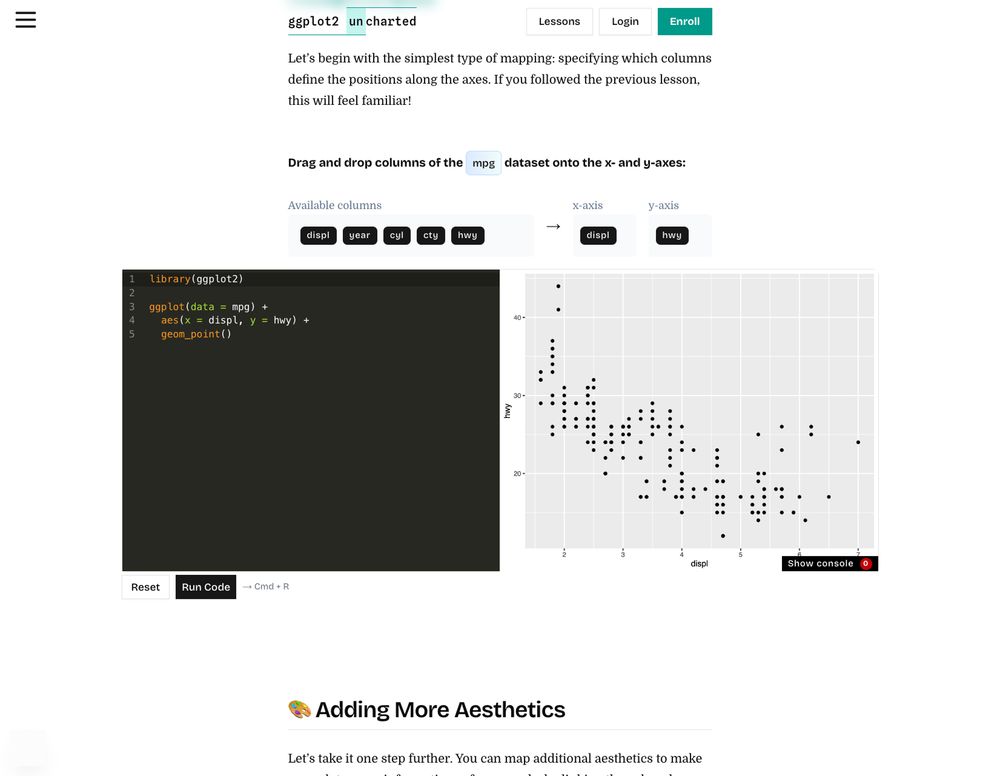Select the cty column chip
The image size is (1000, 776).
click(x=430, y=235)
